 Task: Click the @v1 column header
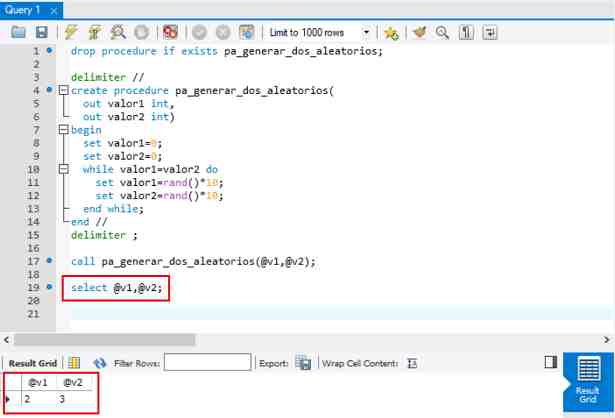[38, 382]
